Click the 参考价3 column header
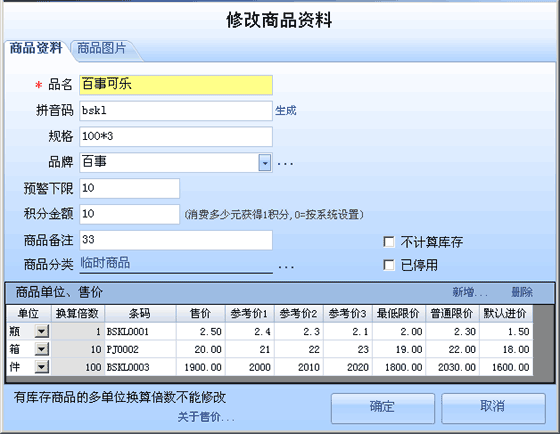 pyautogui.click(x=348, y=314)
